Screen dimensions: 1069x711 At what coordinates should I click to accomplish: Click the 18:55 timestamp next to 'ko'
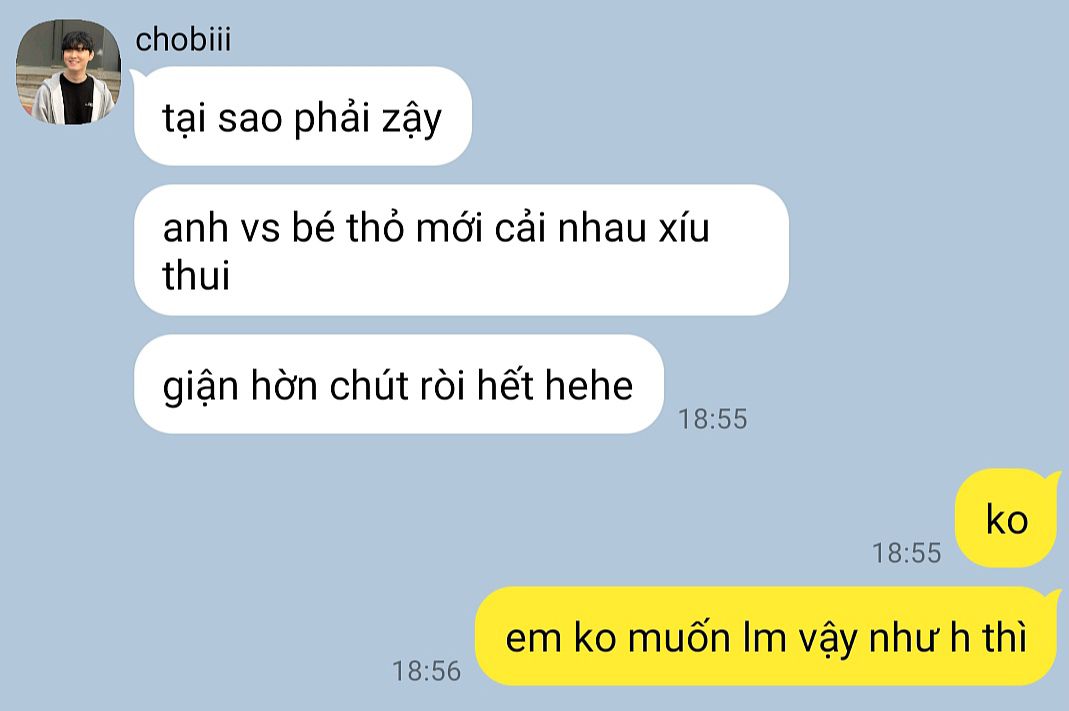point(907,553)
